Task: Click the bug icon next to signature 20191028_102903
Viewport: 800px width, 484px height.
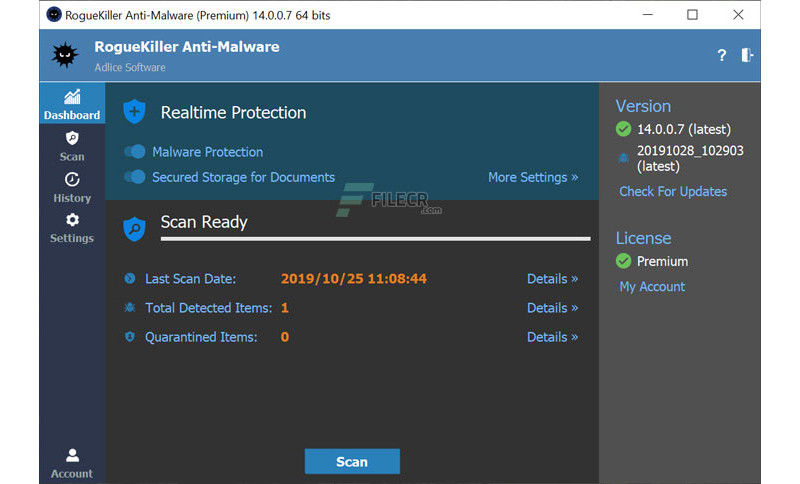Action: 623,158
